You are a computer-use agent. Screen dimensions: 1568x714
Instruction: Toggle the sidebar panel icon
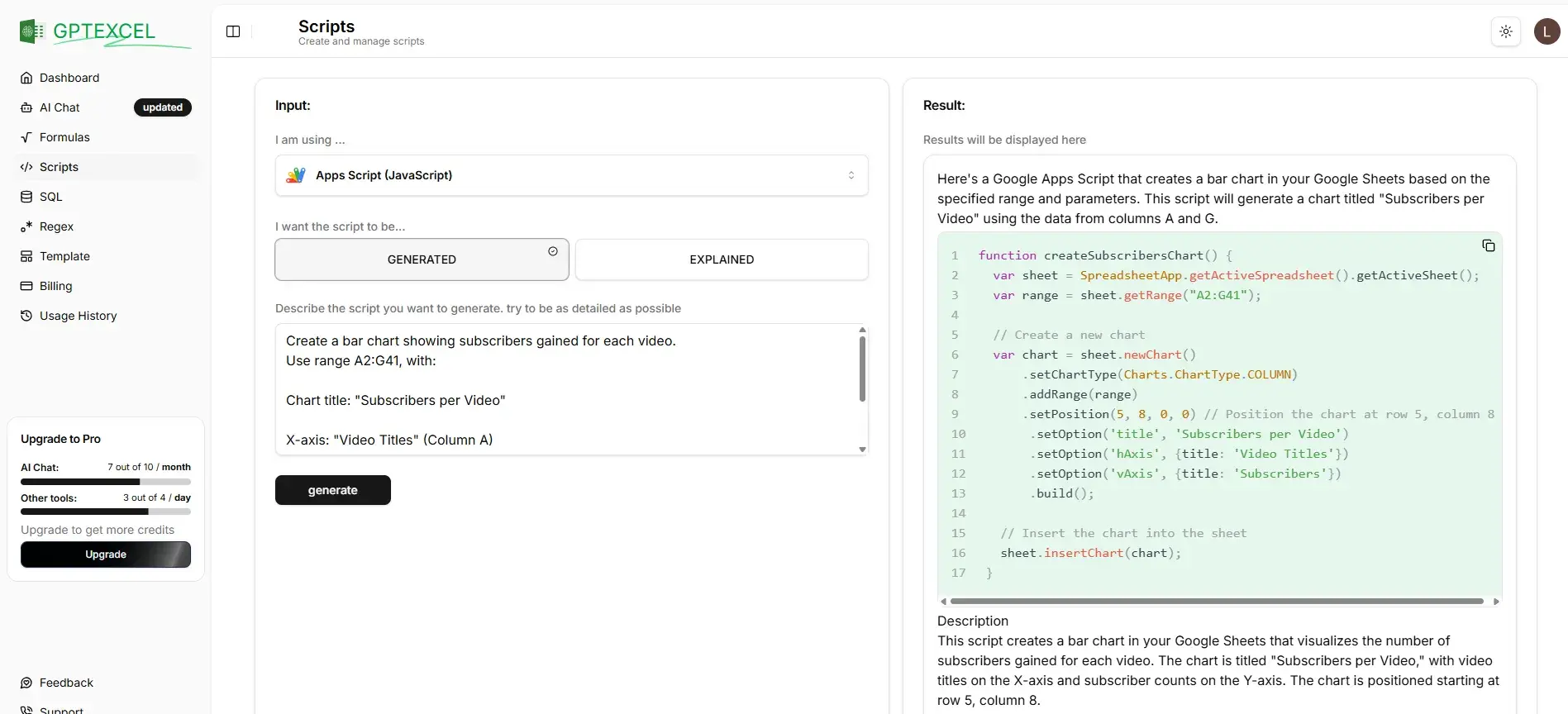tap(233, 31)
